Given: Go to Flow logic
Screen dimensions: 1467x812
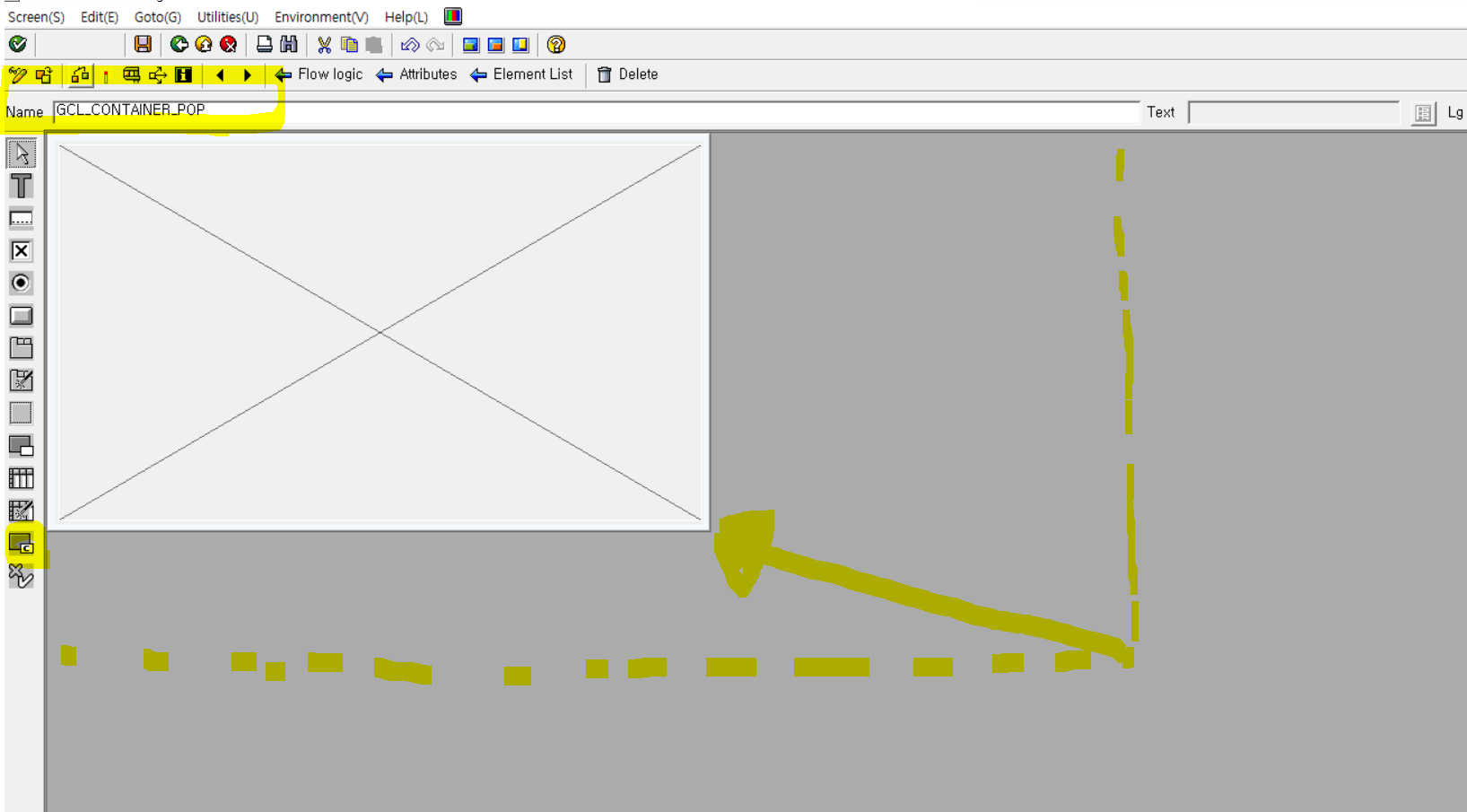Looking at the screenshot, I should 319,74.
